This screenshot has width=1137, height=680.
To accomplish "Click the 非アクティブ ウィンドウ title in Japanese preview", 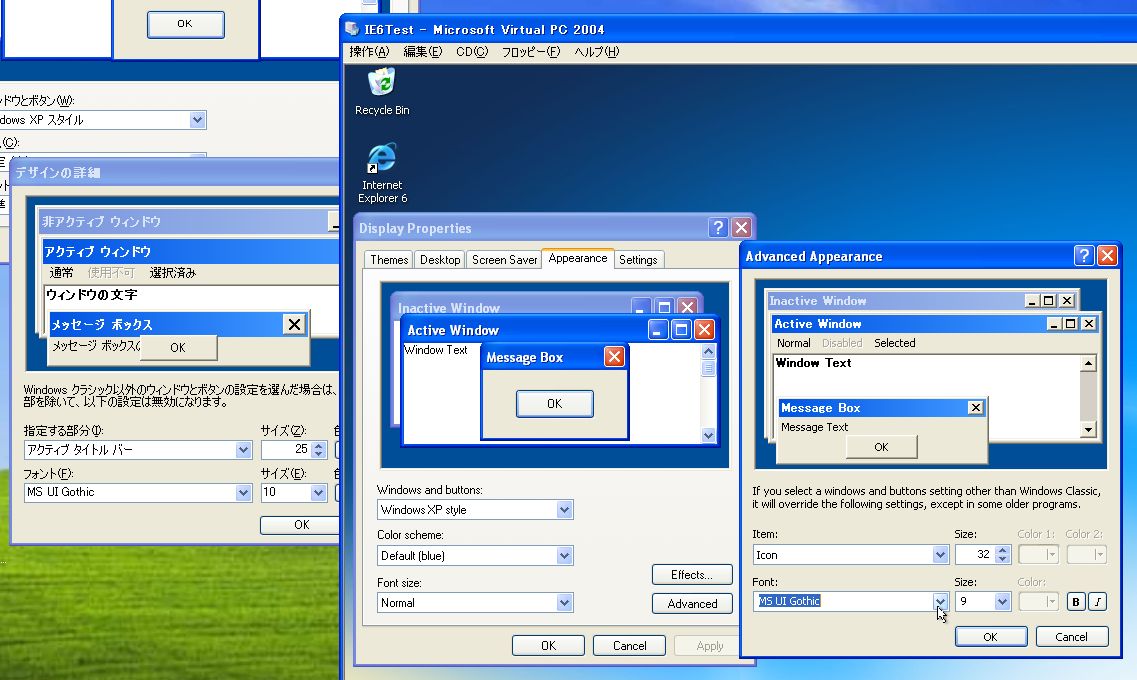I will coord(102,222).
